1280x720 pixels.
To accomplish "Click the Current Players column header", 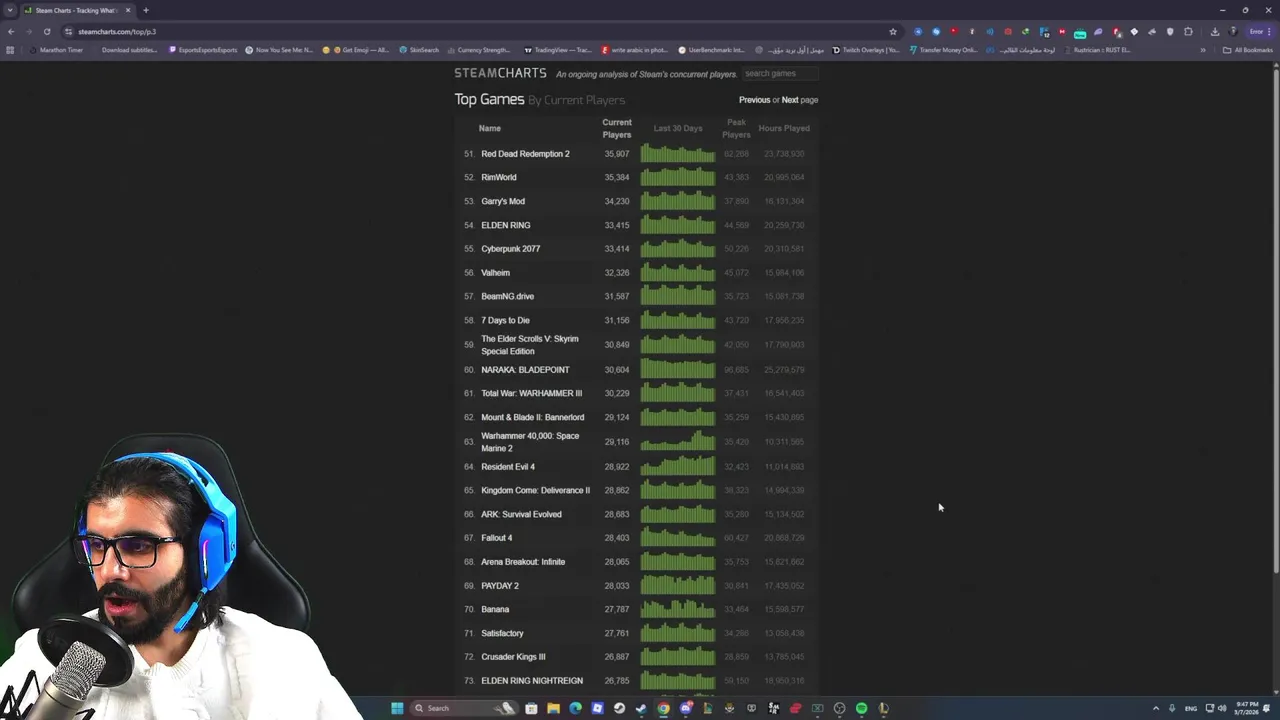I will (x=617, y=128).
